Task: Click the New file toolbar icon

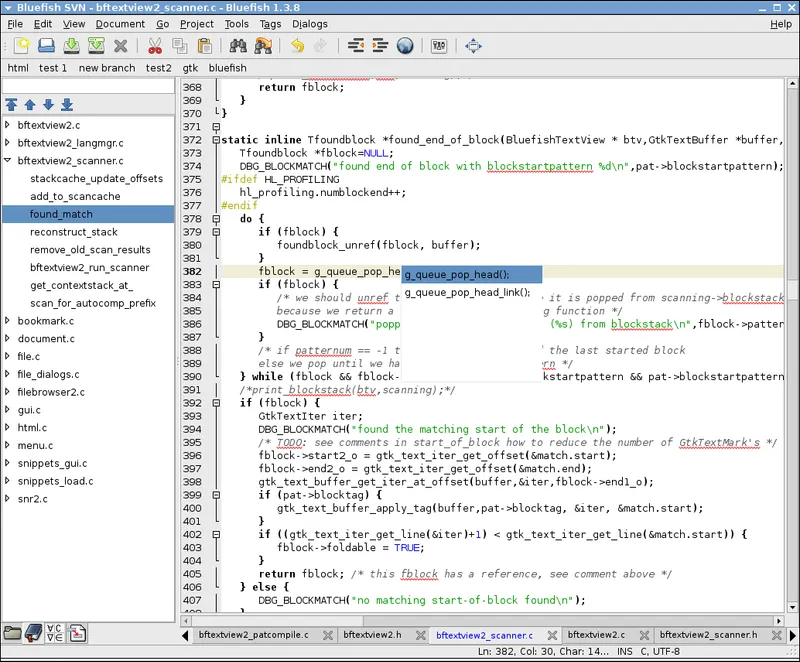Action: [x=22, y=46]
